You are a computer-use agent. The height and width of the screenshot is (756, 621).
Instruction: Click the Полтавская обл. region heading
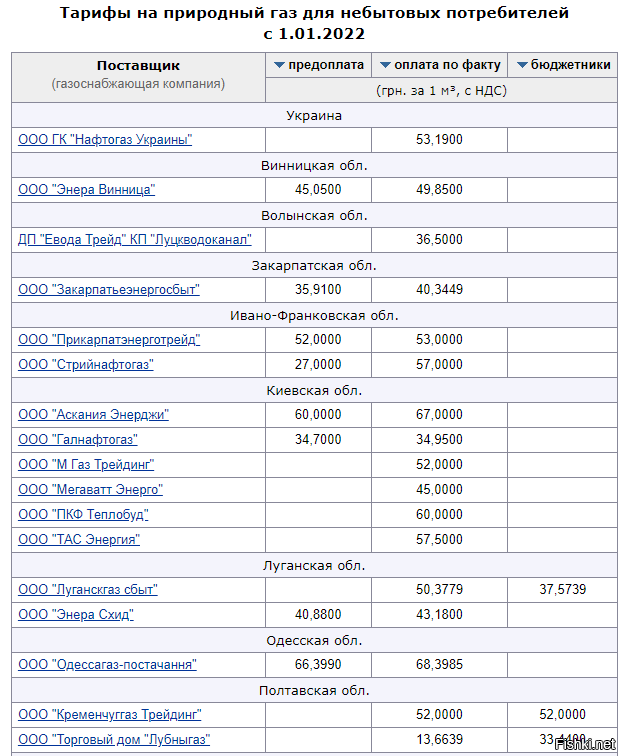pyautogui.click(x=314, y=691)
